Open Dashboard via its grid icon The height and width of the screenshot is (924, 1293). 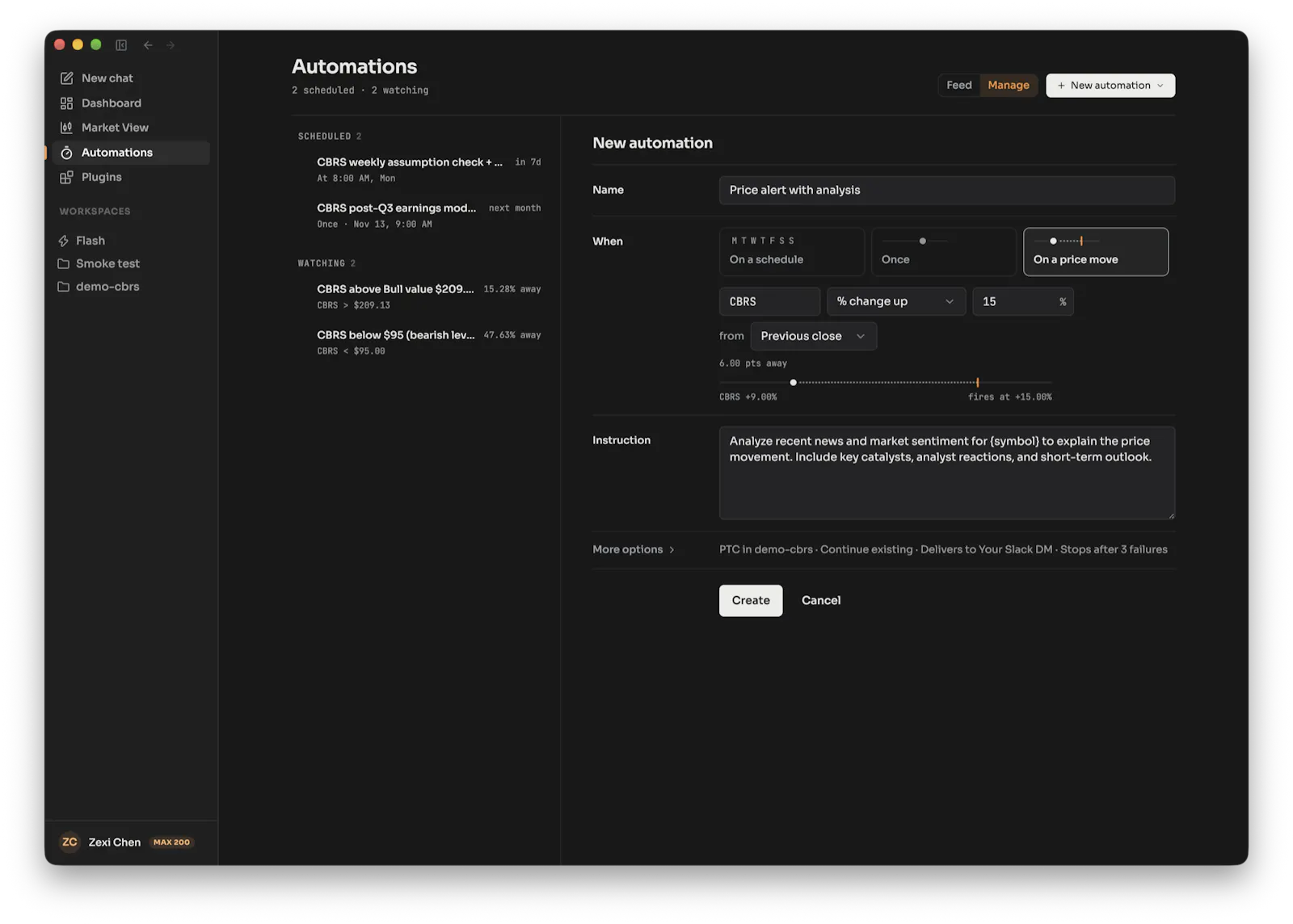pos(66,103)
